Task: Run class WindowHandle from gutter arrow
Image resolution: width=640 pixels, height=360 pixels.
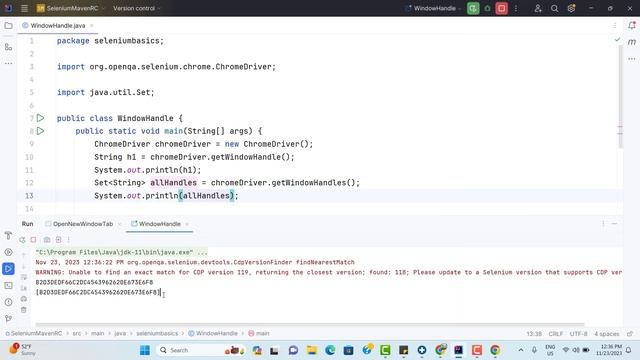Action: coord(40,118)
